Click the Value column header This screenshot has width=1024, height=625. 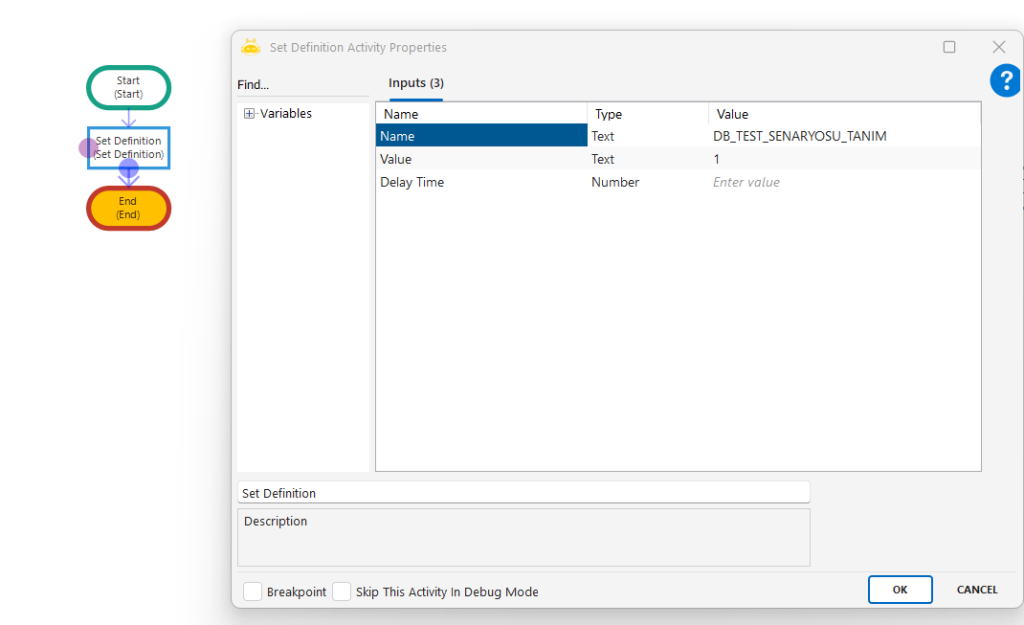pos(732,114)
